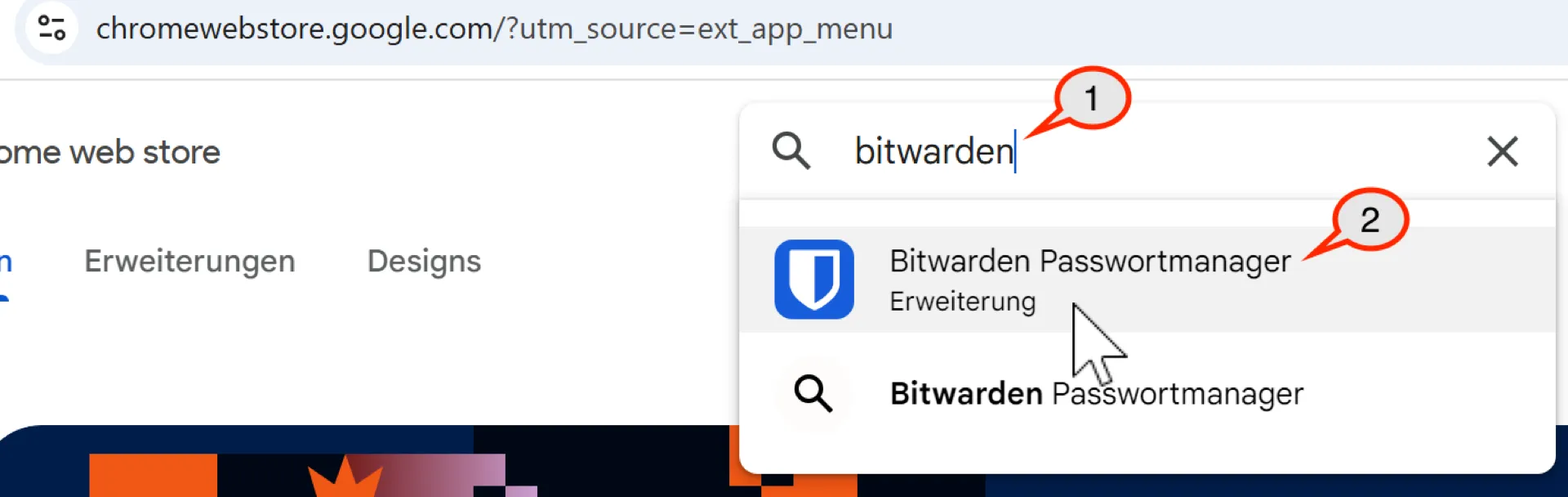Open the Bitwarden Passwortmanager extension suggestion title
Image resolution: width=1568 pixels, height=497 pixels.
1090,262
